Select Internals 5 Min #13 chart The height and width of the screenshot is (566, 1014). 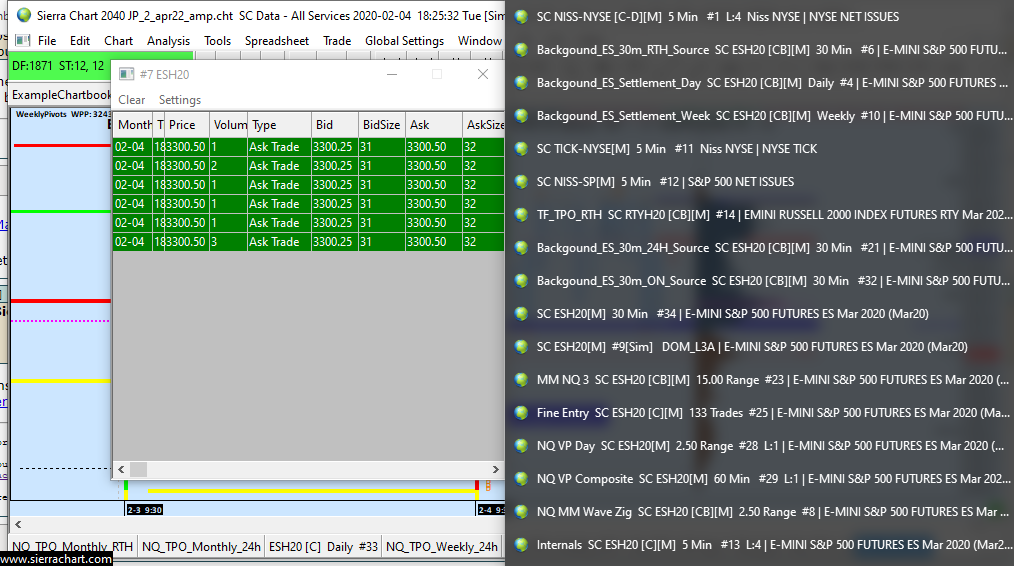click(x=774, y=545)
